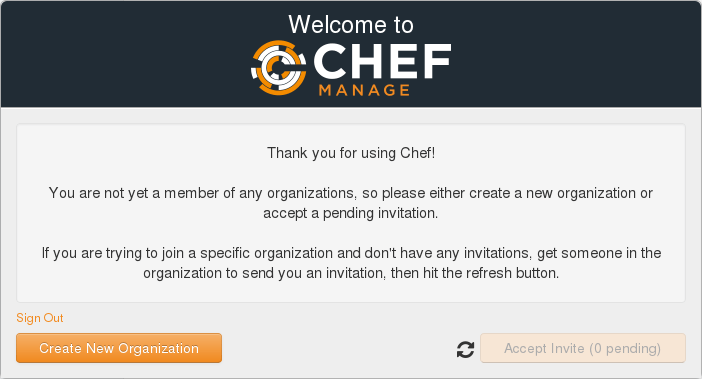The width and height of the screenshot is (702, 379).
Task: Create a new organization
Action: [119, 348]
